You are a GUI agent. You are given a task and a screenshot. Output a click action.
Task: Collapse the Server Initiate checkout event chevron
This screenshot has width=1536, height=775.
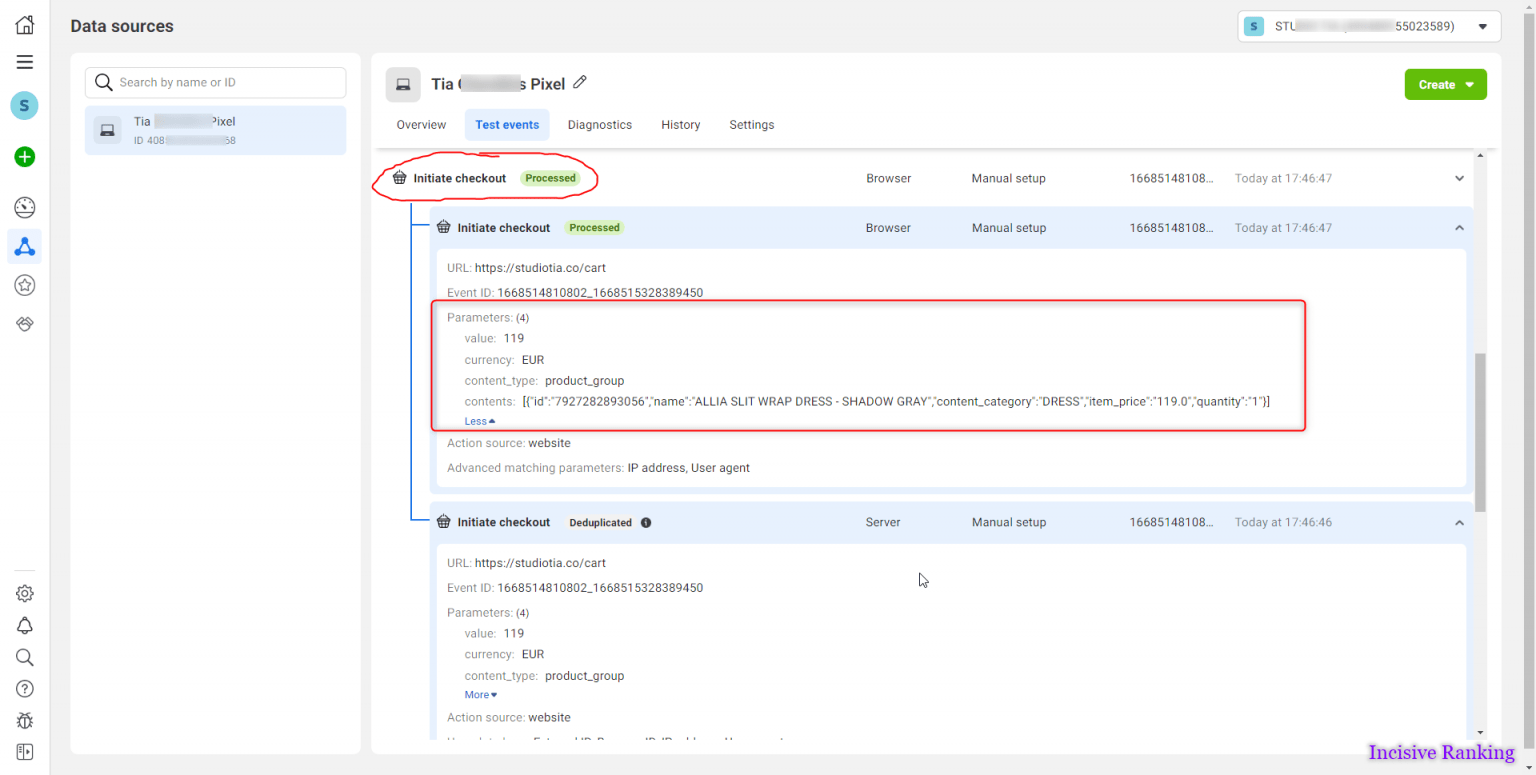tap(1459, 522)
